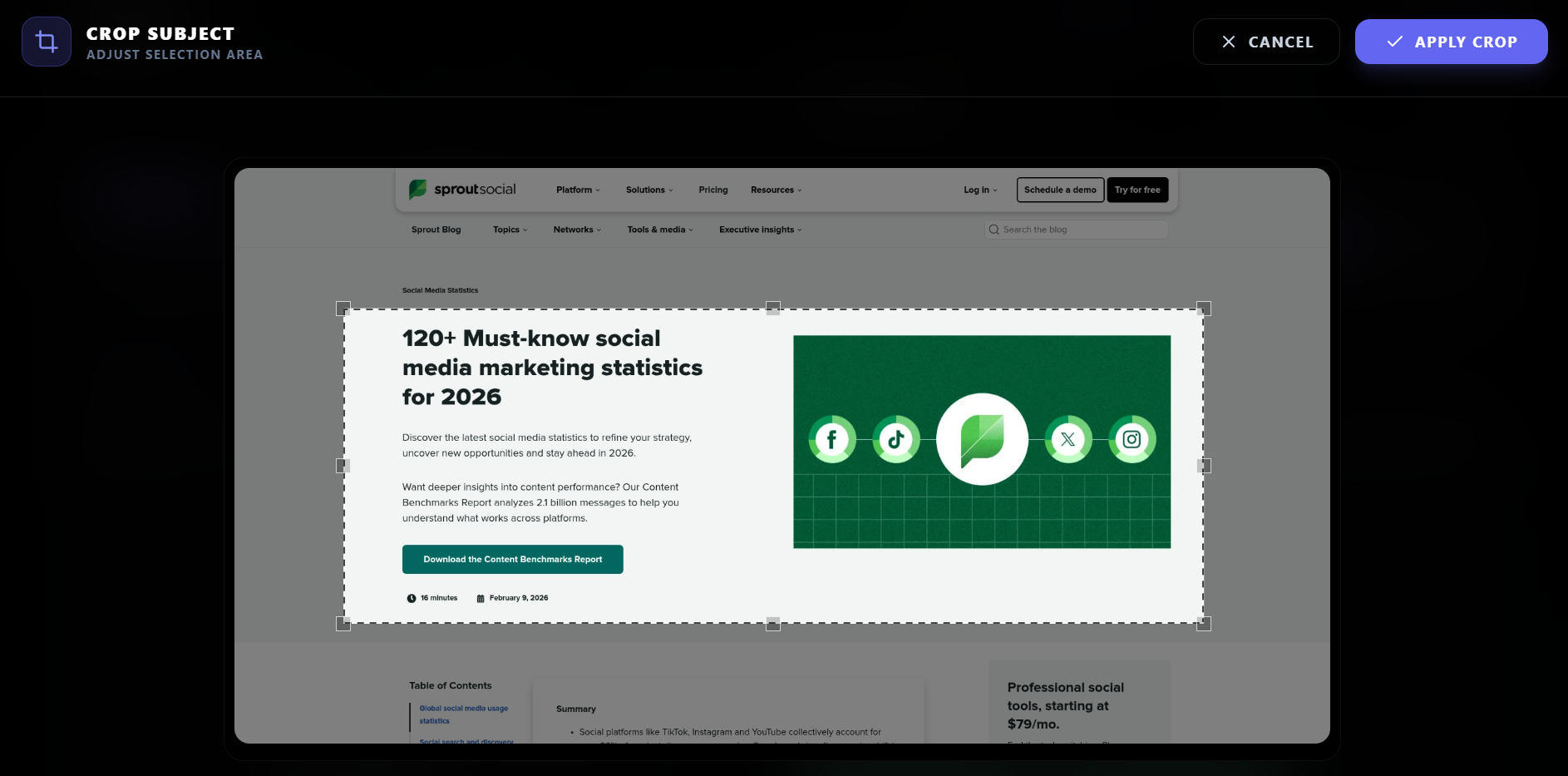Expand the Platform dropdown menu

[578, 190]
